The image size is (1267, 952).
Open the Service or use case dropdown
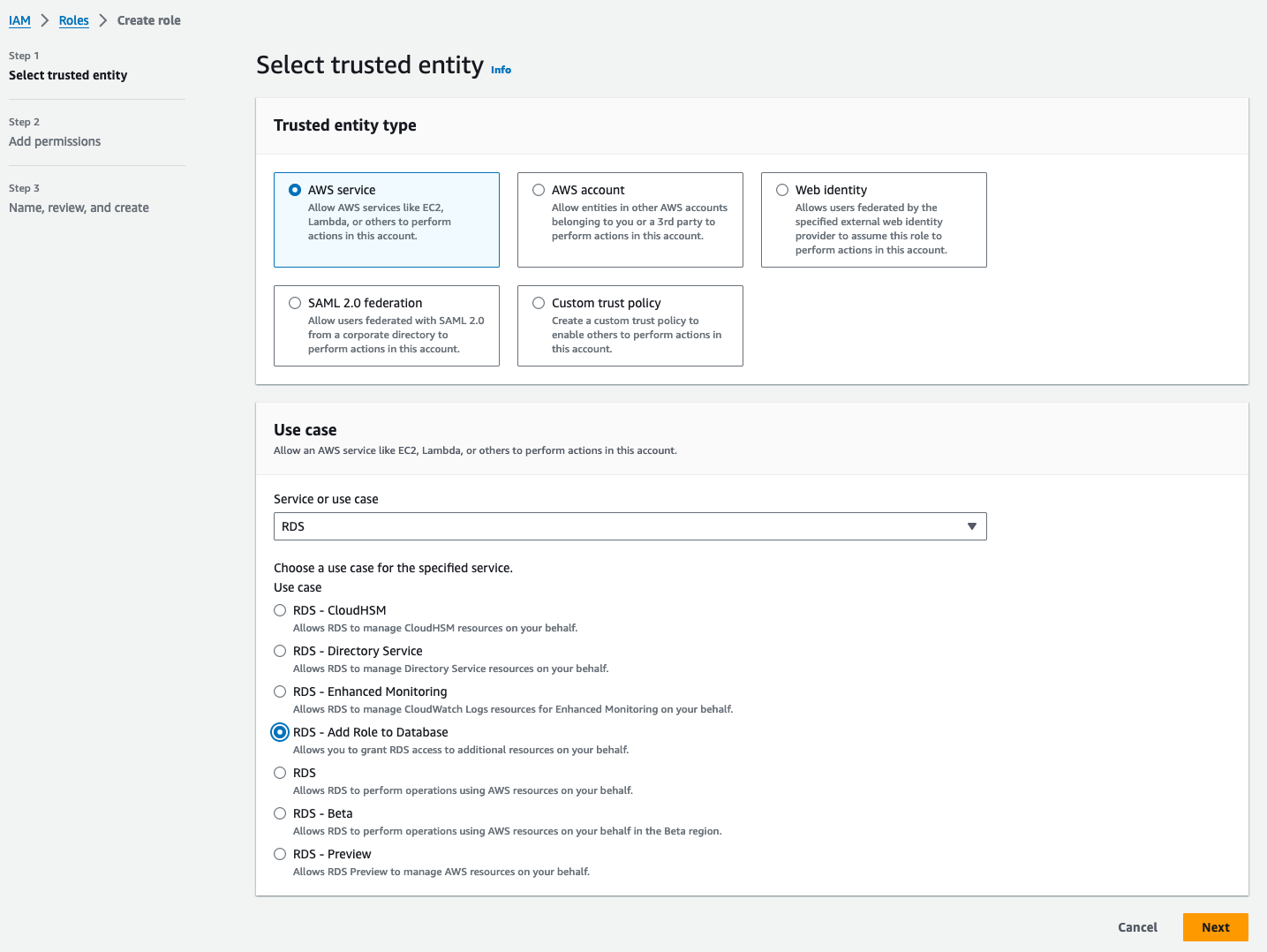click(x=630, y=526)
